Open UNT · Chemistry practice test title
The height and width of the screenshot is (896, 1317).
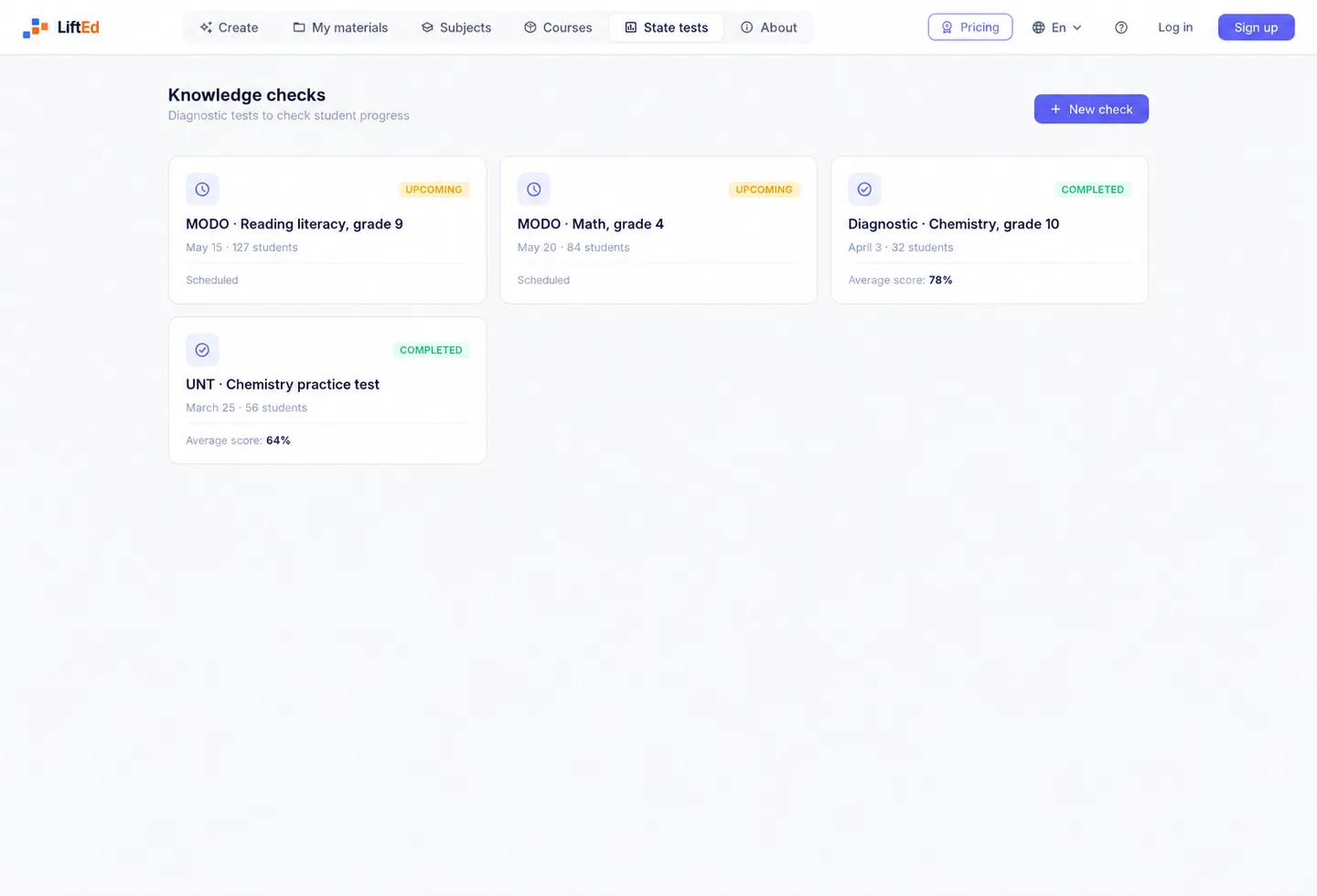tap(283, 384)
